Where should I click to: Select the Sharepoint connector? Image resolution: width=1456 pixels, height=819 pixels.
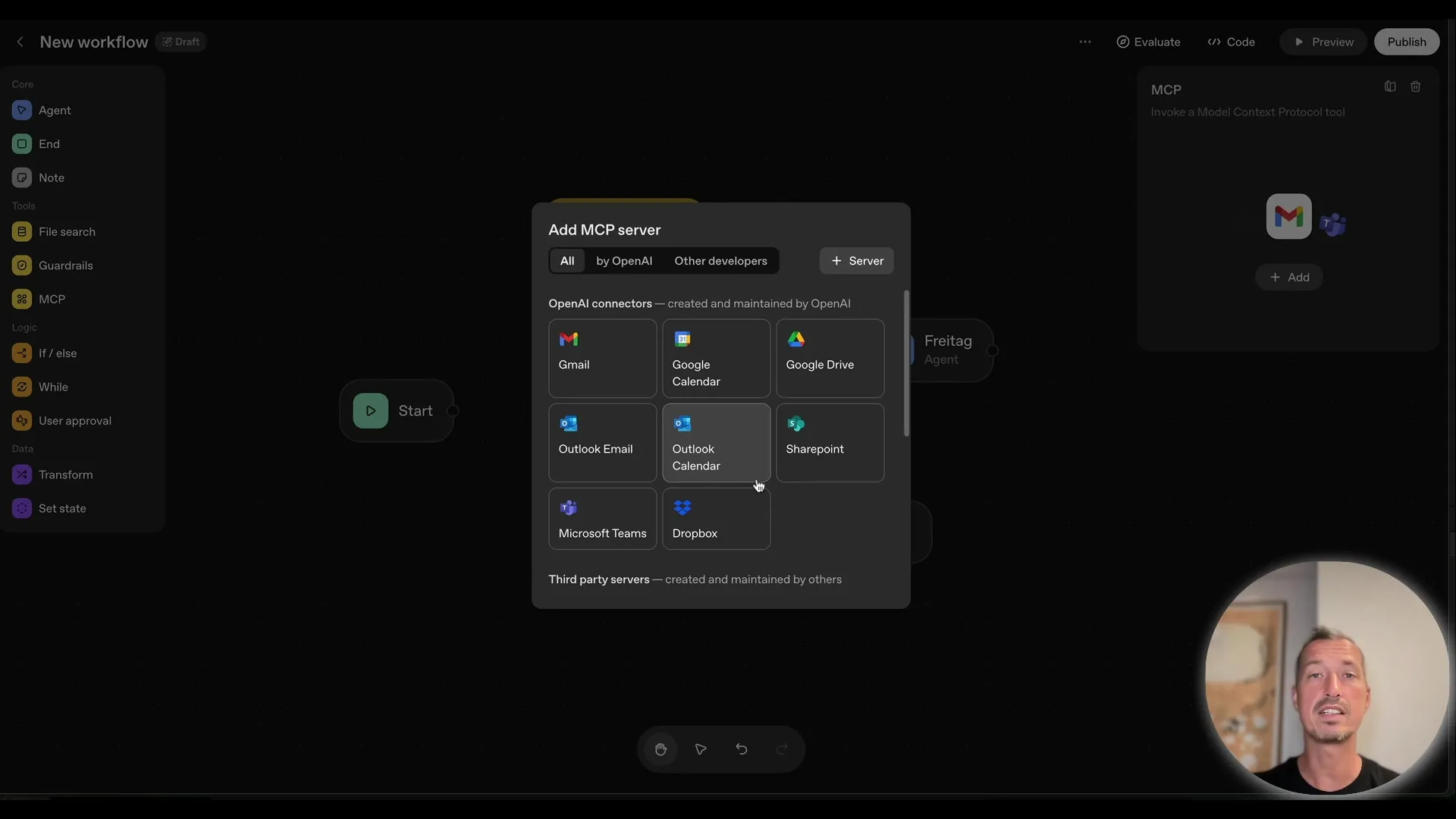[x=830, y=443]
